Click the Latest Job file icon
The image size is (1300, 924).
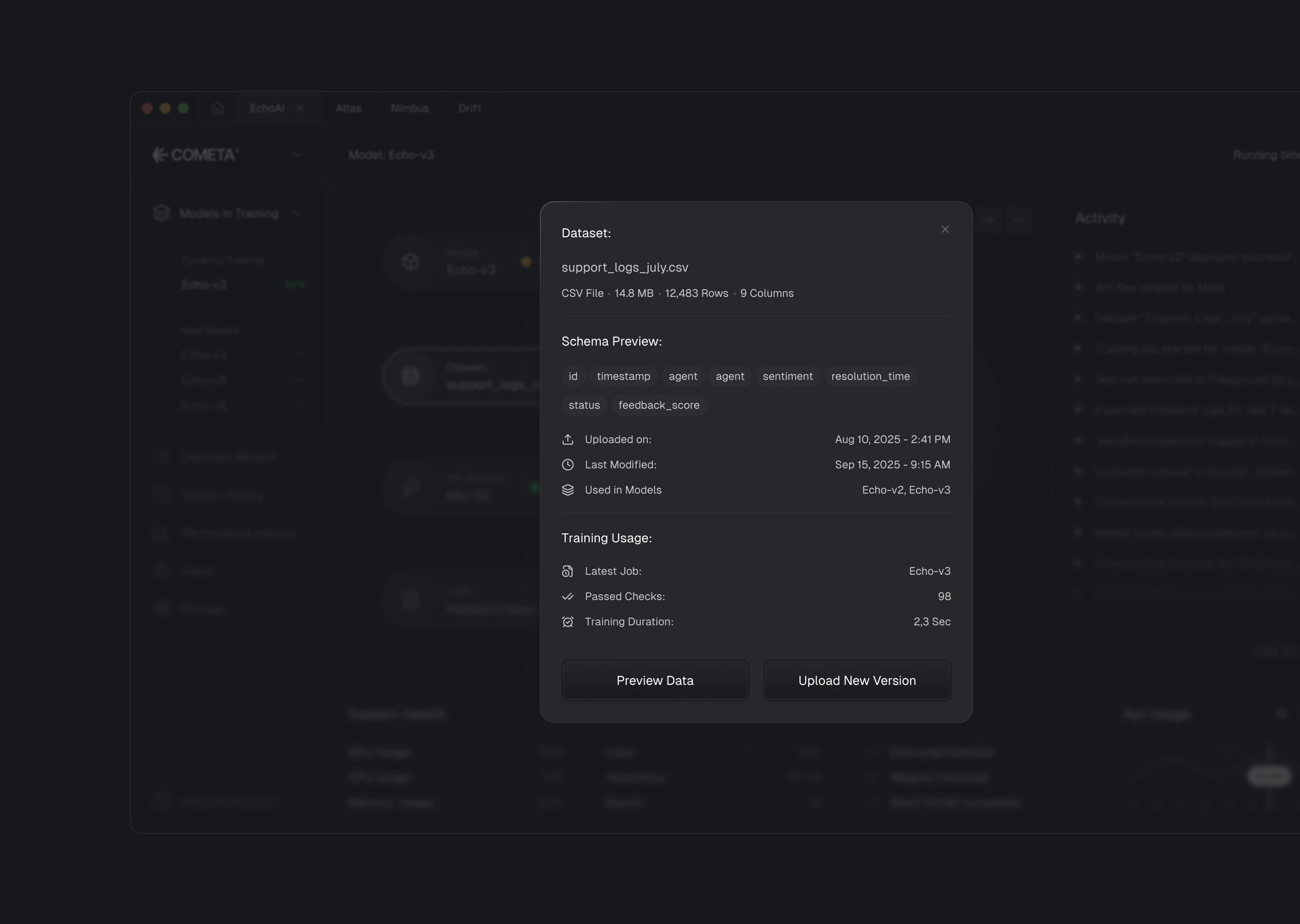[567, 571]
